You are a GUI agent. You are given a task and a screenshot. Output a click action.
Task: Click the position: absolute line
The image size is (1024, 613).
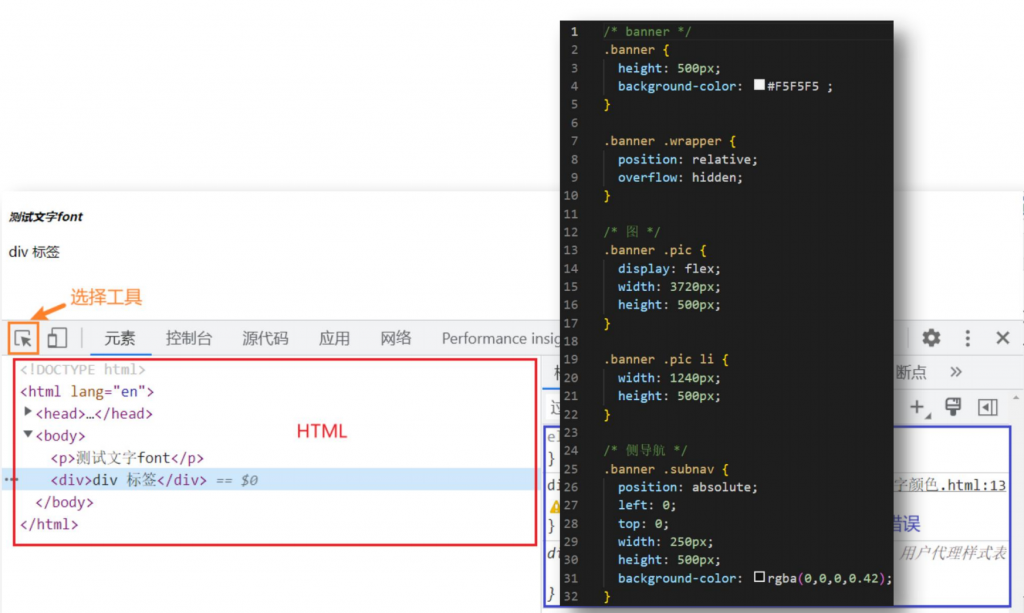coord(688,487)
